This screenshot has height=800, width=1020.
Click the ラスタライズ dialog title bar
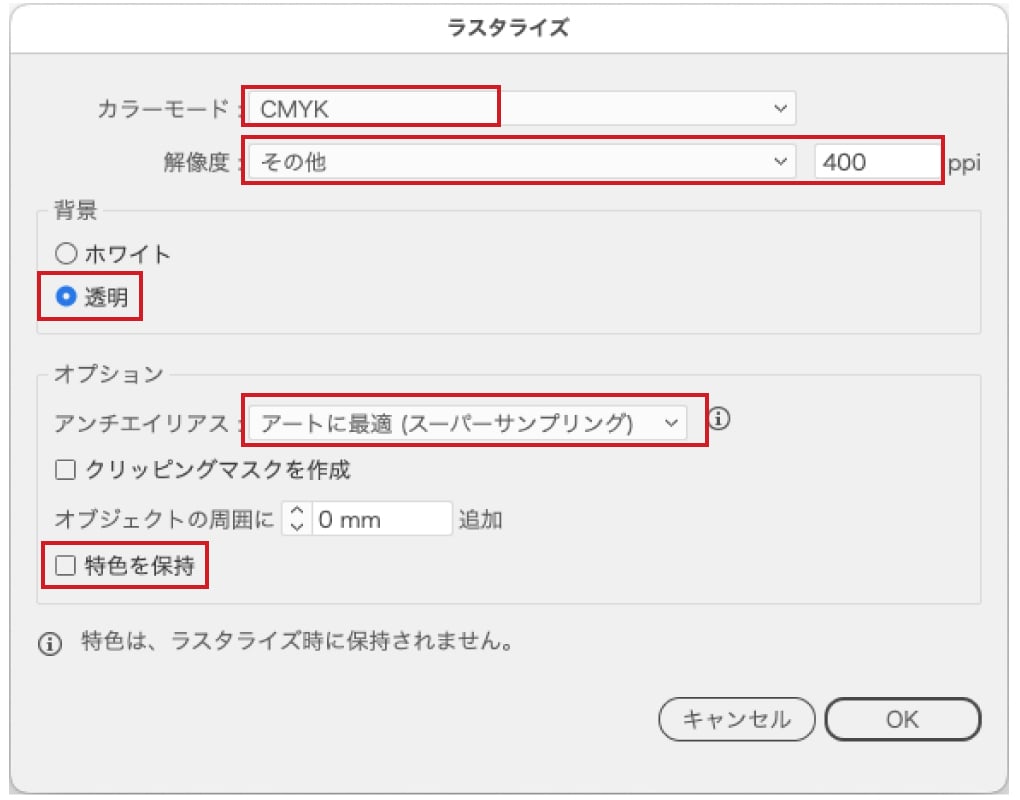(x=510, y=25)
